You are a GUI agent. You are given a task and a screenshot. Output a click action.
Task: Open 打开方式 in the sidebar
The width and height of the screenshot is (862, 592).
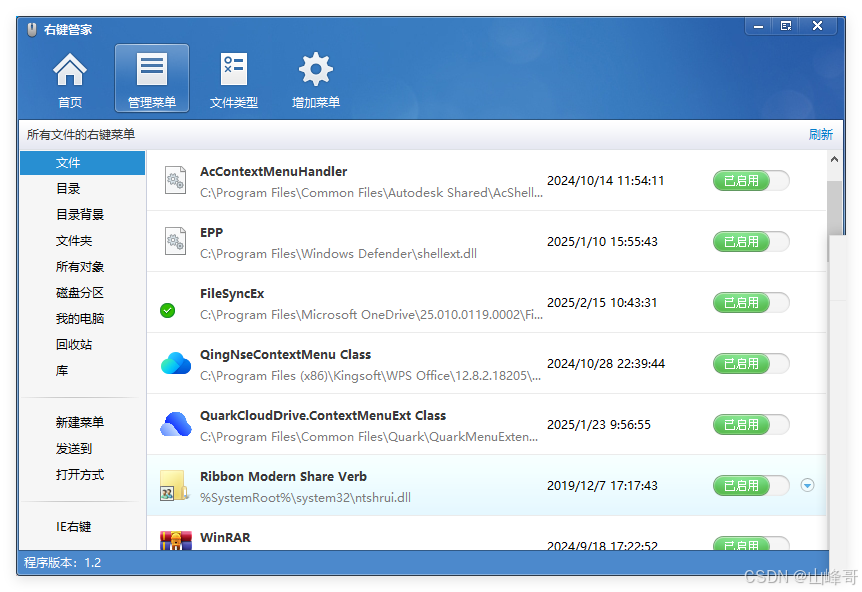click(x=80, y=474)
